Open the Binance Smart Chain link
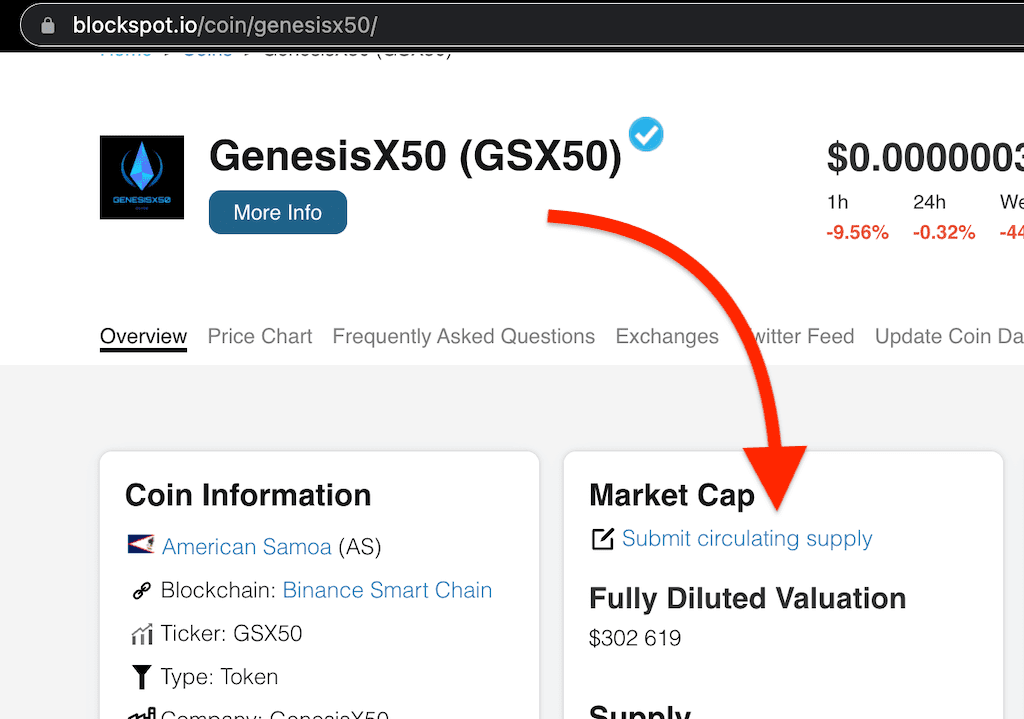The width and height of the screenshot is (1024, 719). pos(387,590)
